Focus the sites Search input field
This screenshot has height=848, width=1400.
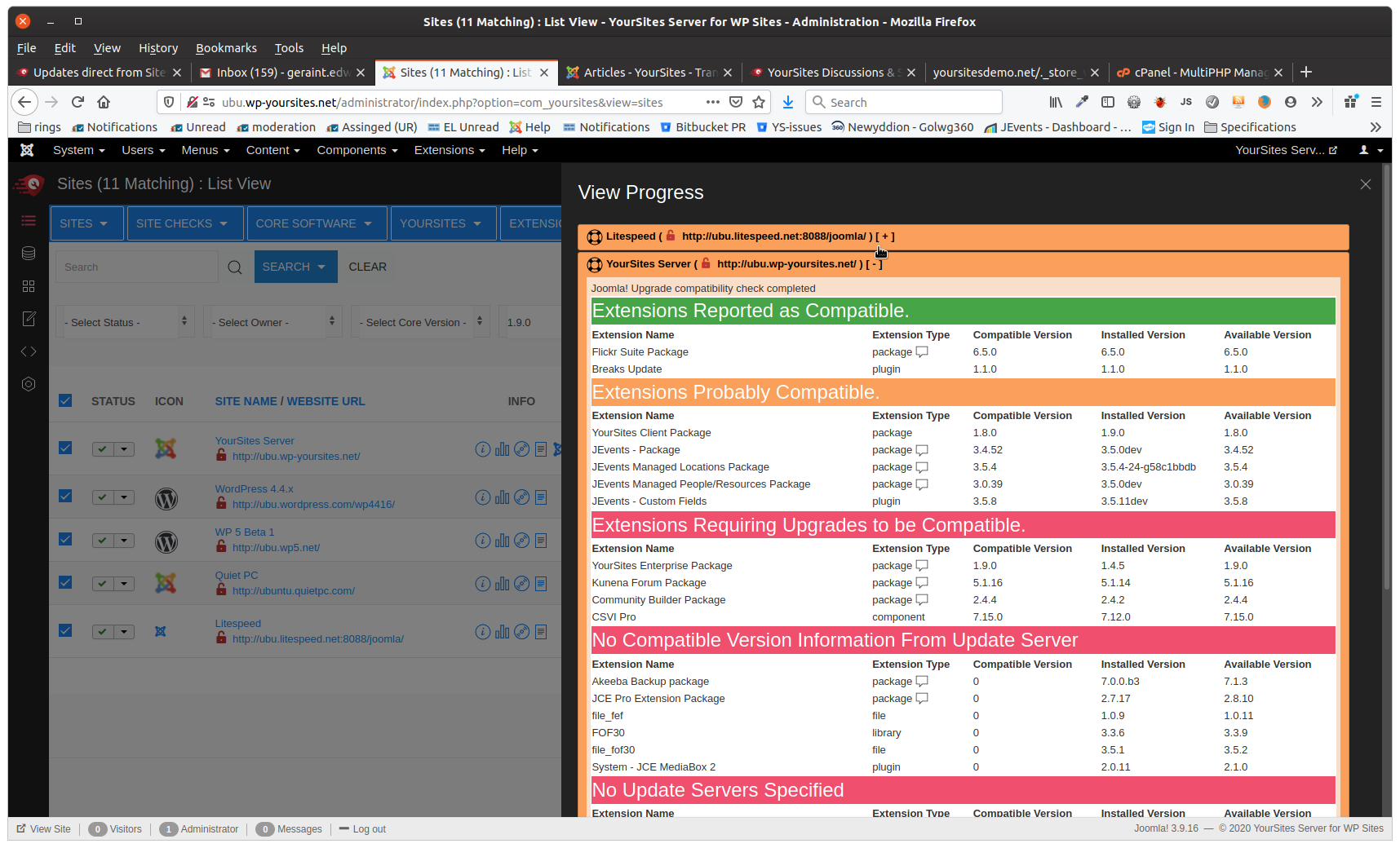tap(137, 267)
